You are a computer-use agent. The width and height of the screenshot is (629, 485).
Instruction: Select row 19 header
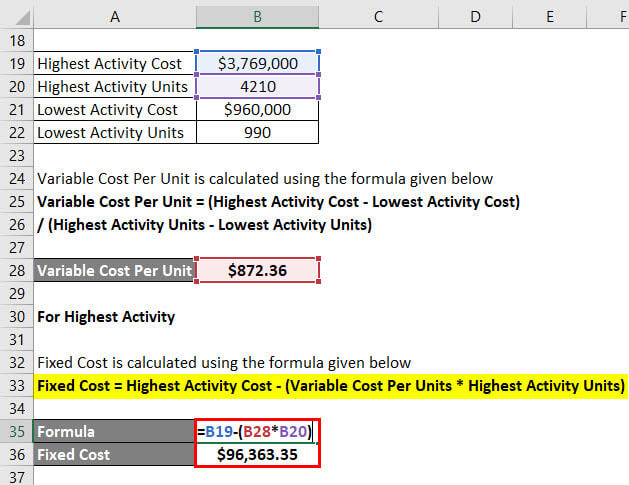coord(17,63)
